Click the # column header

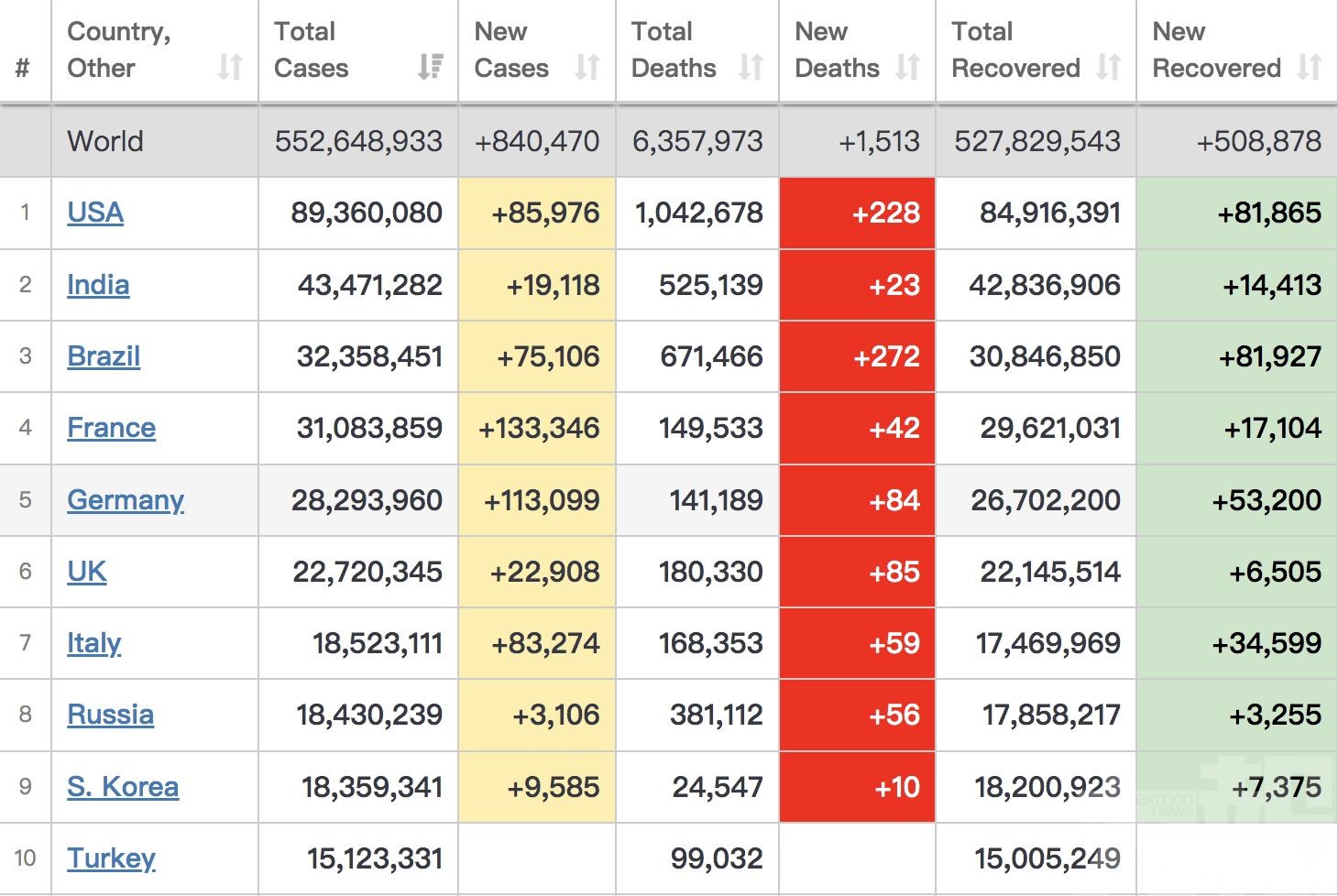[x=23, y=68]
